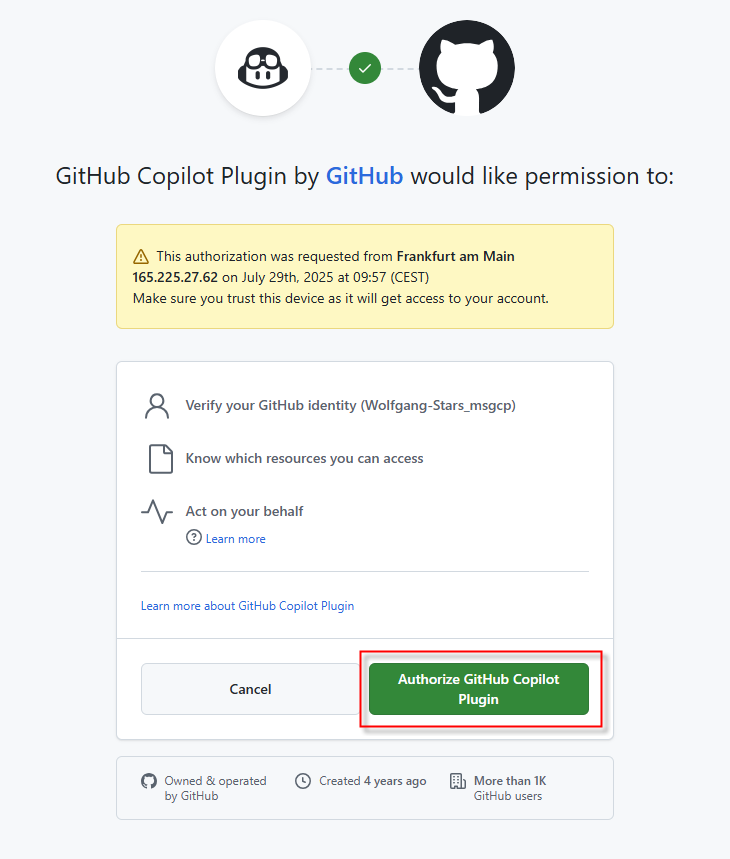This screenshot has height=859, width=730.
Task: Click More than 1K GitHub users text
Action: [510, 788]
